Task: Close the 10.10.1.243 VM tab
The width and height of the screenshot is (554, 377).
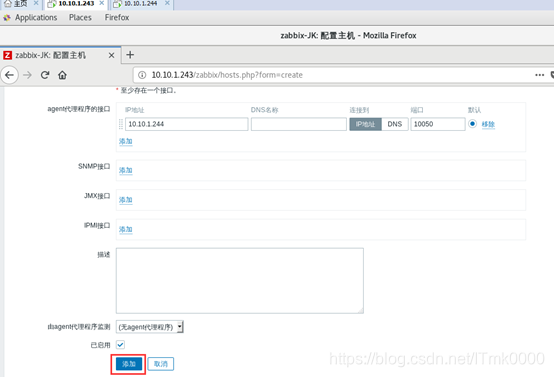Action: point(101,3)
